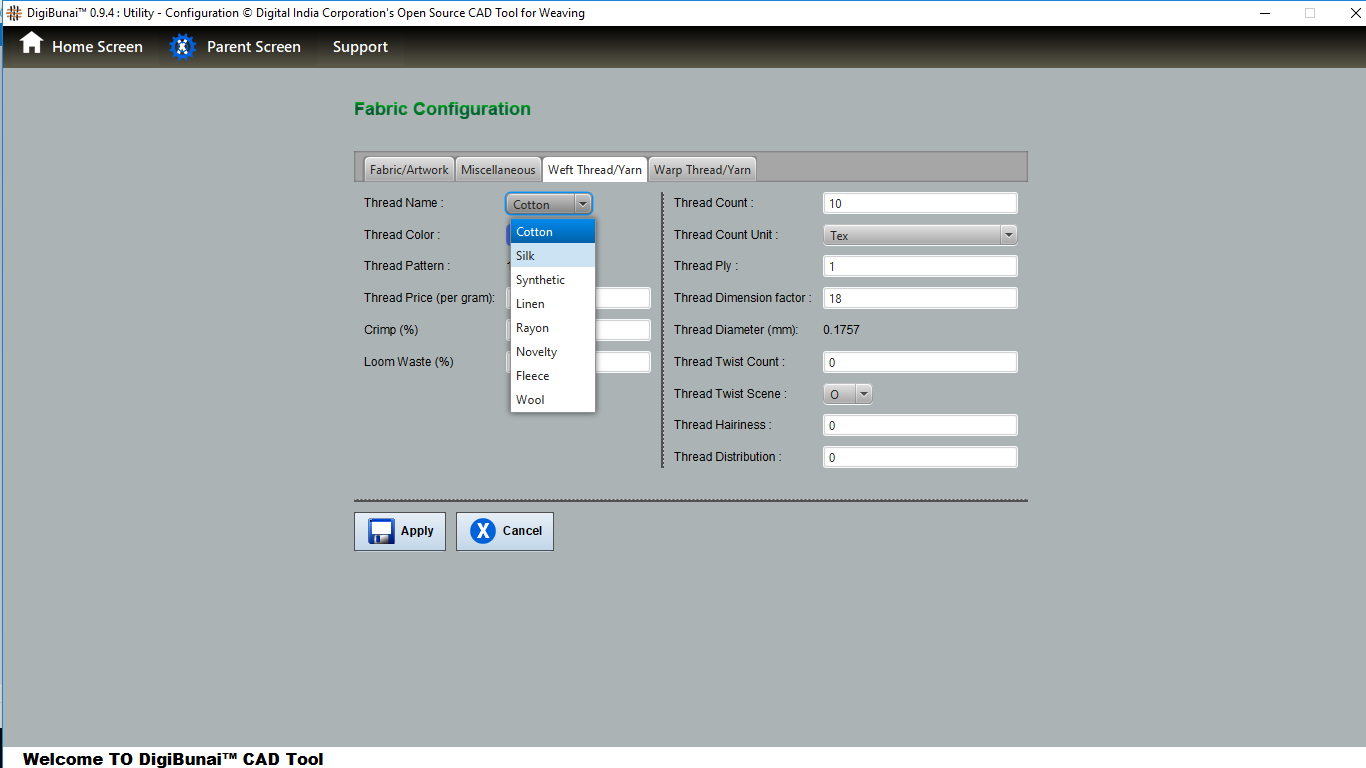The height and width of the screenshot is (768, 1366).
Task: Click the Home Screen house icon
Action: pyautogui.click(x=32, y=44)
